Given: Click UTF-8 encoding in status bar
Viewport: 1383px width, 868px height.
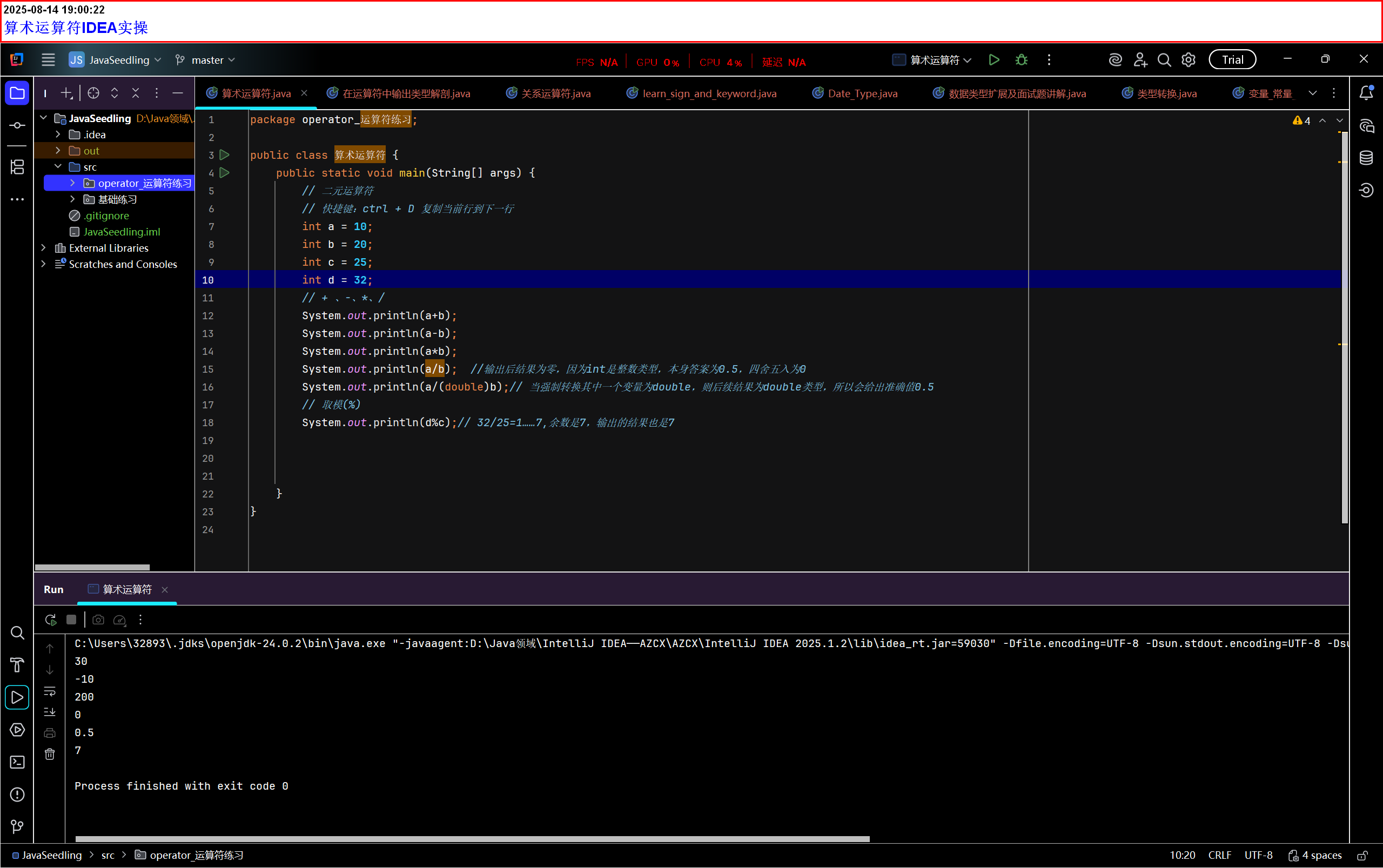Looking at the screenshot, I should point(1259,856).
